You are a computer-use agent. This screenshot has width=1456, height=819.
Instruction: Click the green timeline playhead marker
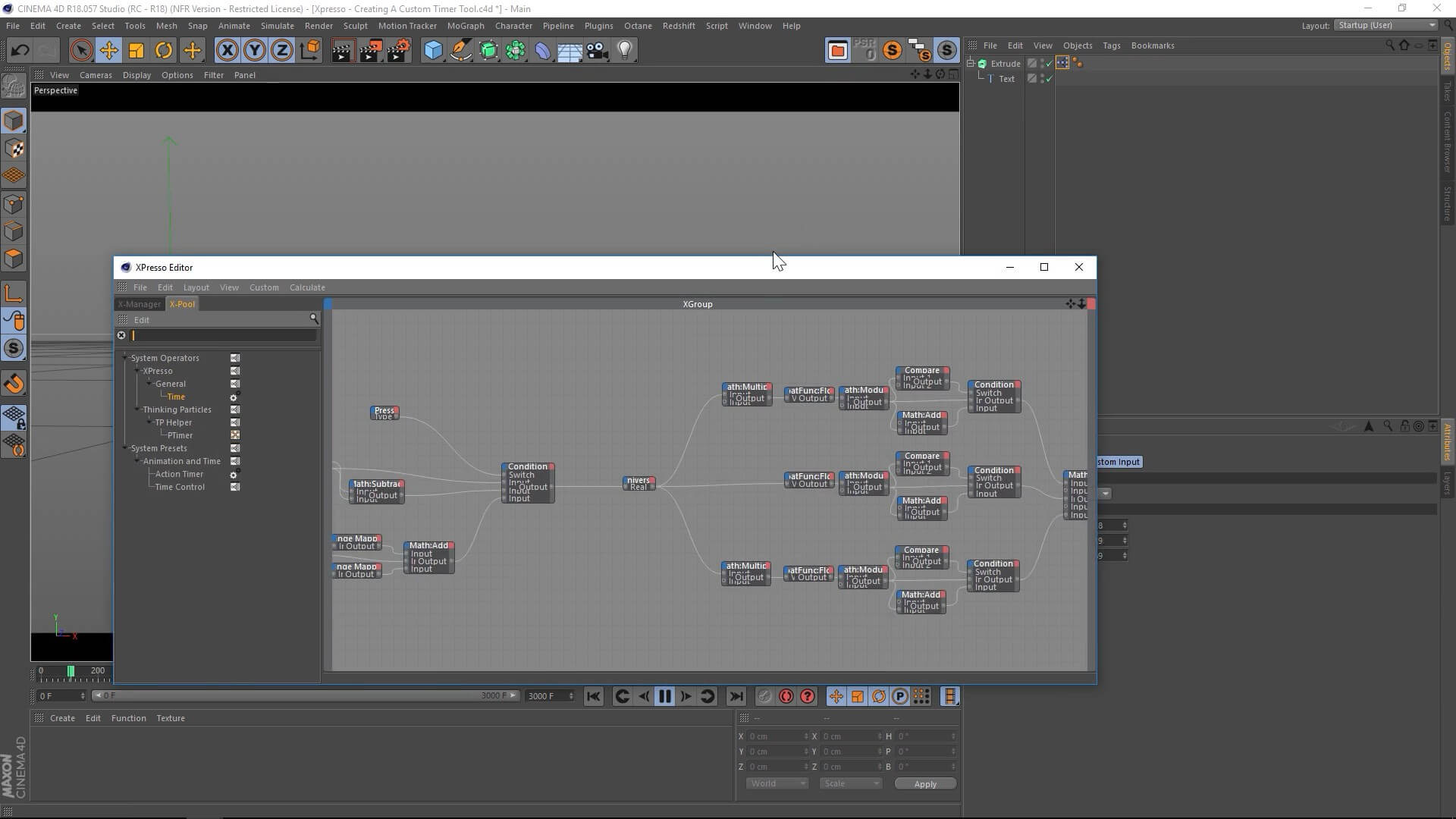[71, 671]
